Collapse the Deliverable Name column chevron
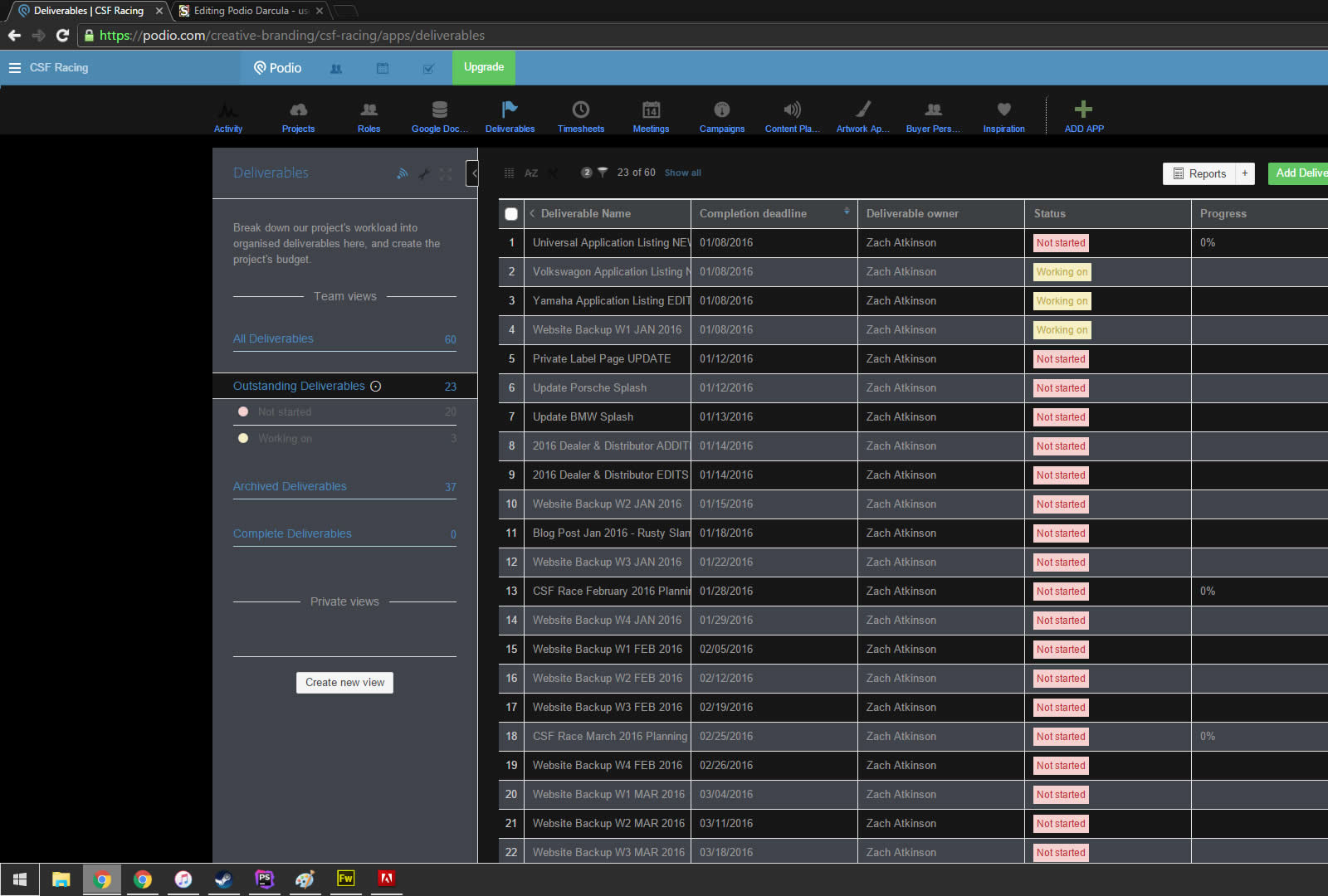Image resolution: width=1328 pixels, height=896 pixels. tap(532, 213)
